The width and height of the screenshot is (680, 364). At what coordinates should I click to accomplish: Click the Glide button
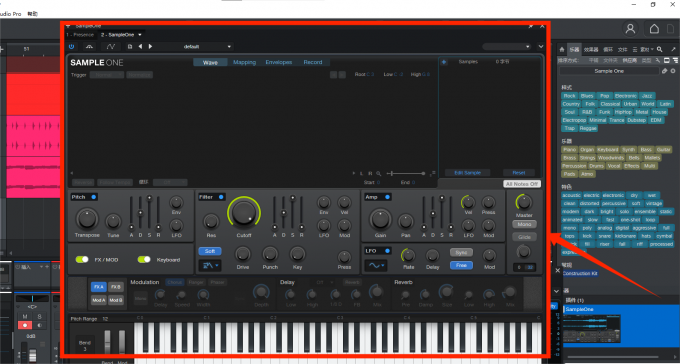tap(524, 237)
